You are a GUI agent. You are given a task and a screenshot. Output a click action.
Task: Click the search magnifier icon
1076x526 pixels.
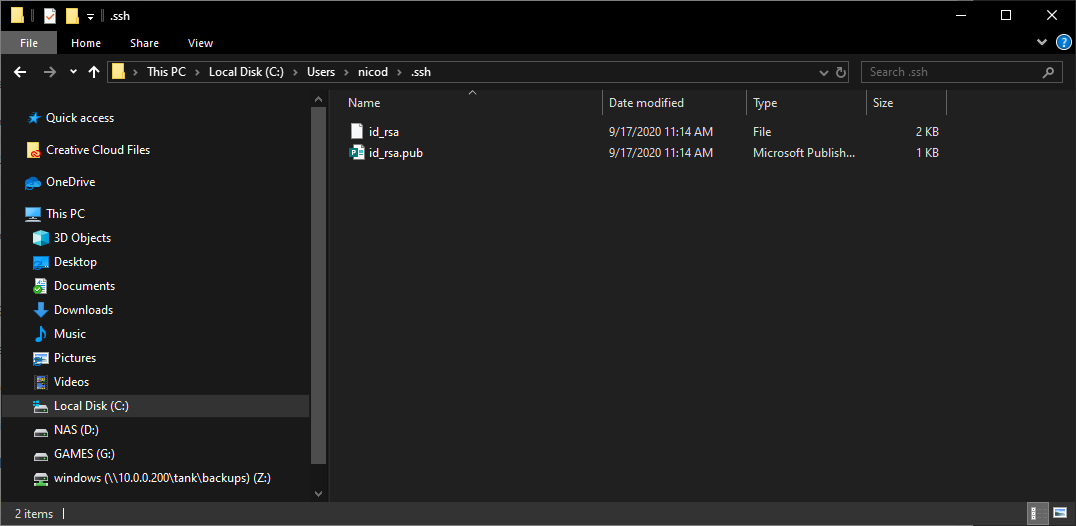[1048, 71]
